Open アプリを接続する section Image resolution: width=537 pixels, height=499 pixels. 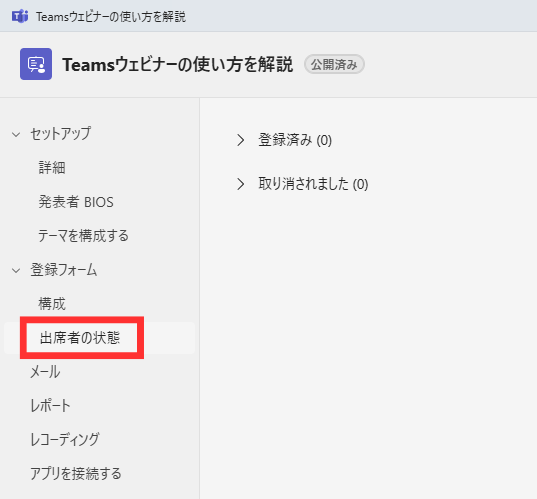pos(76,474)
